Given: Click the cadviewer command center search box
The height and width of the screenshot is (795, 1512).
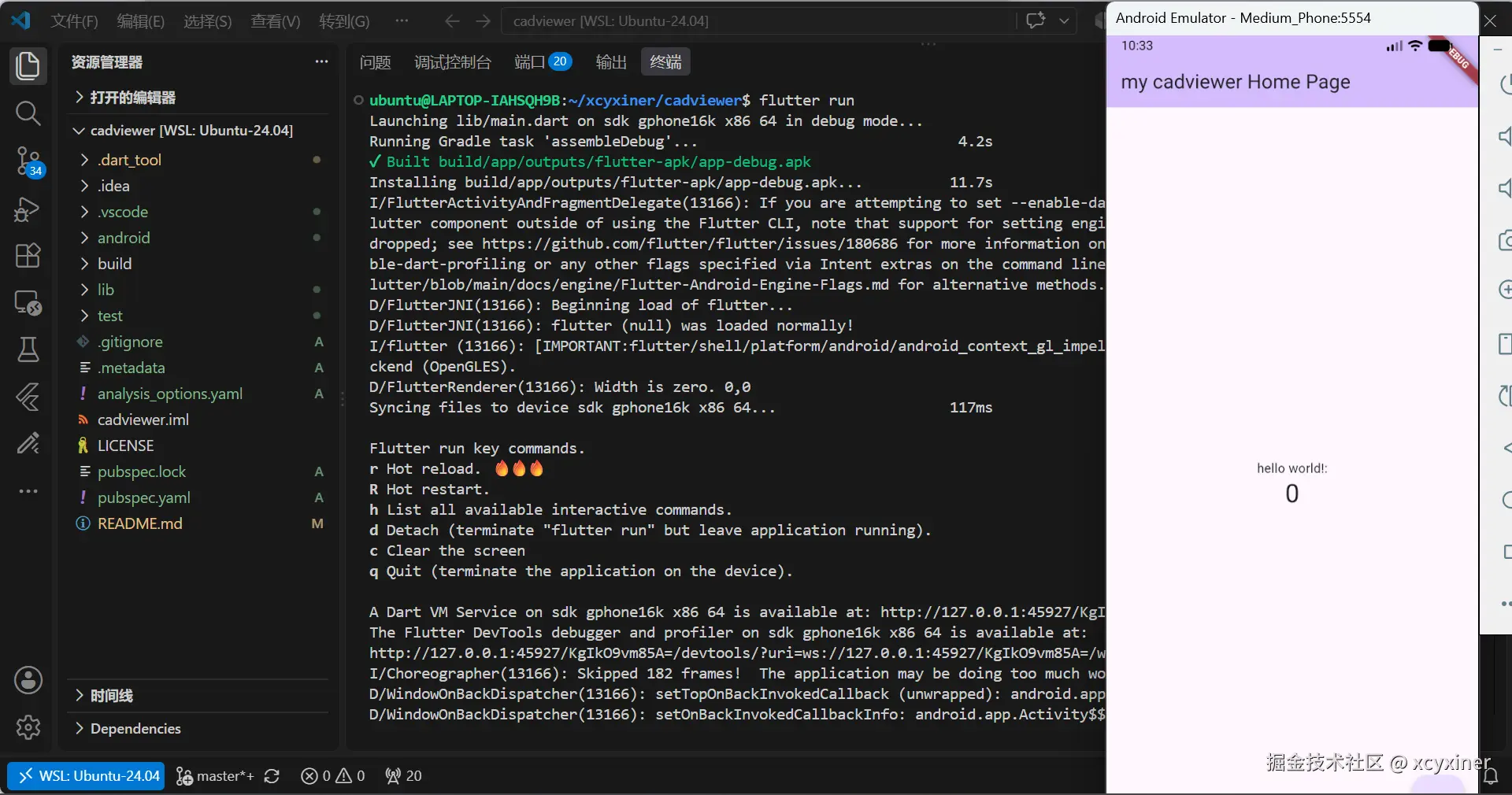Looking at the screenshot, I should click(758, 21).
